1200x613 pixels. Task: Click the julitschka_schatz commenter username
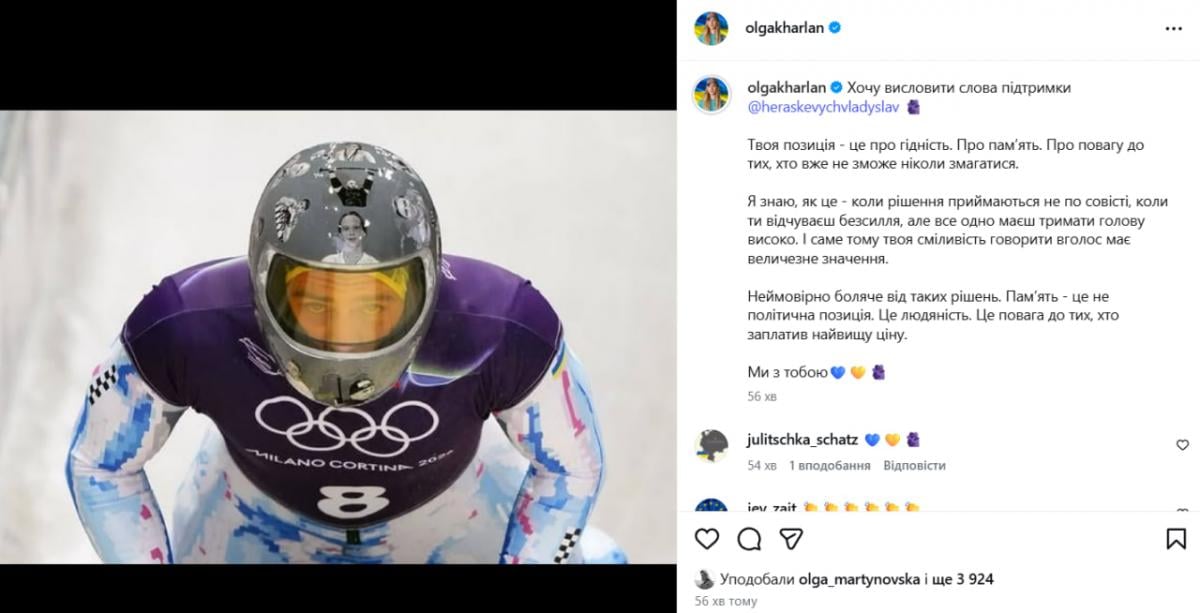(x=802, y=439)
